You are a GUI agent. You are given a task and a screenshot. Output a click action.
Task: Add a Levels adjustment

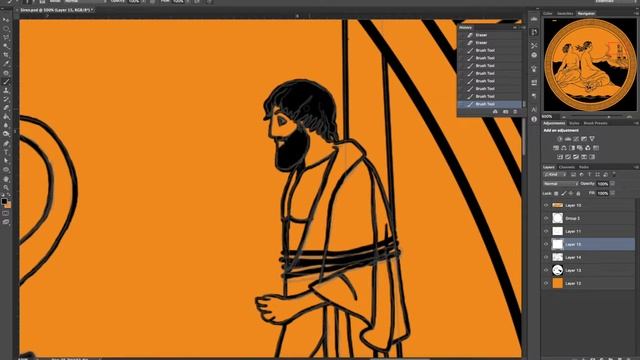coord(568,139)
